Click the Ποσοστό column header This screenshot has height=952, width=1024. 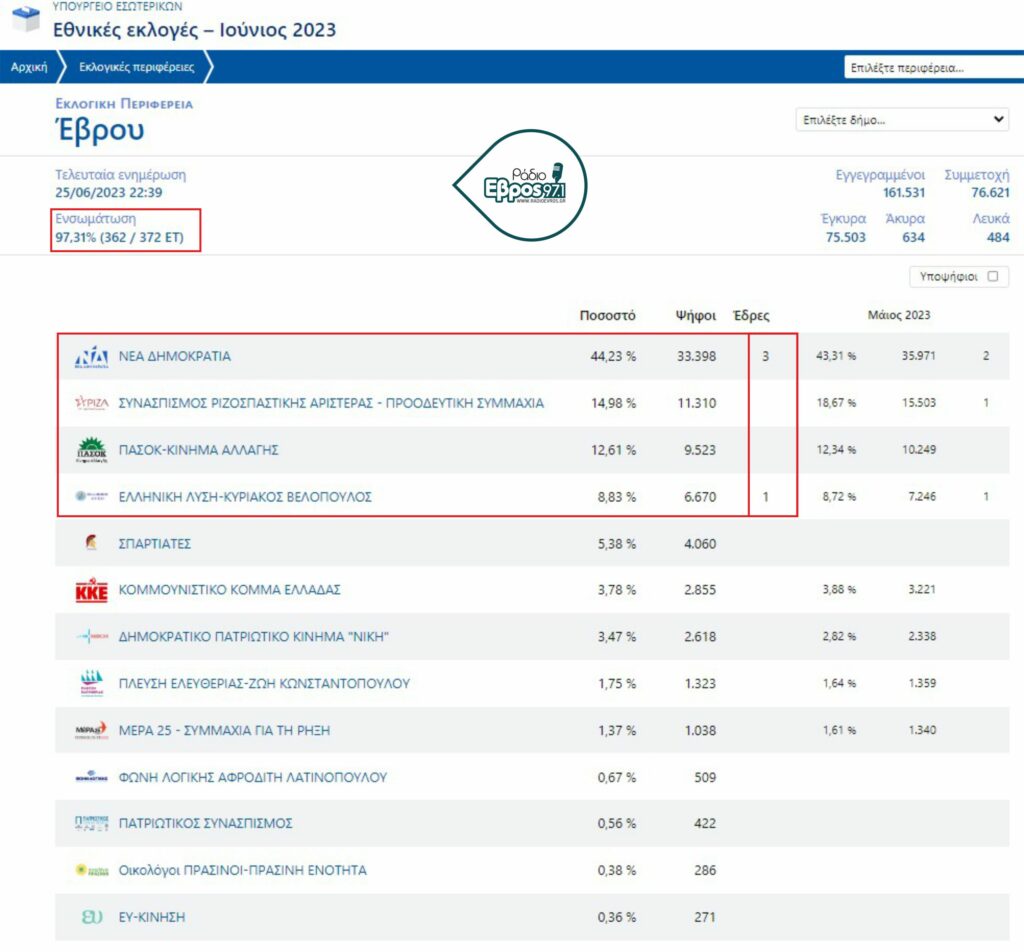click(607, 316)
